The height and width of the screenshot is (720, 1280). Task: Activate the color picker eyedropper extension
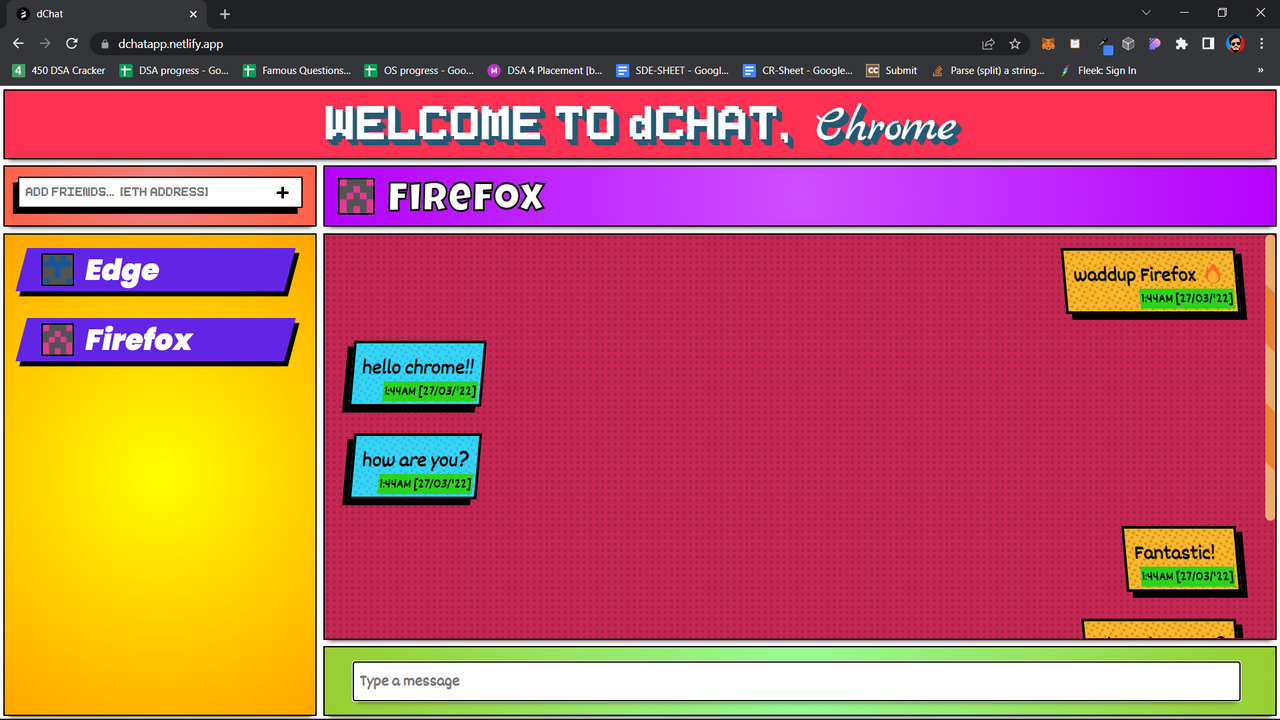click(1104, 44)
